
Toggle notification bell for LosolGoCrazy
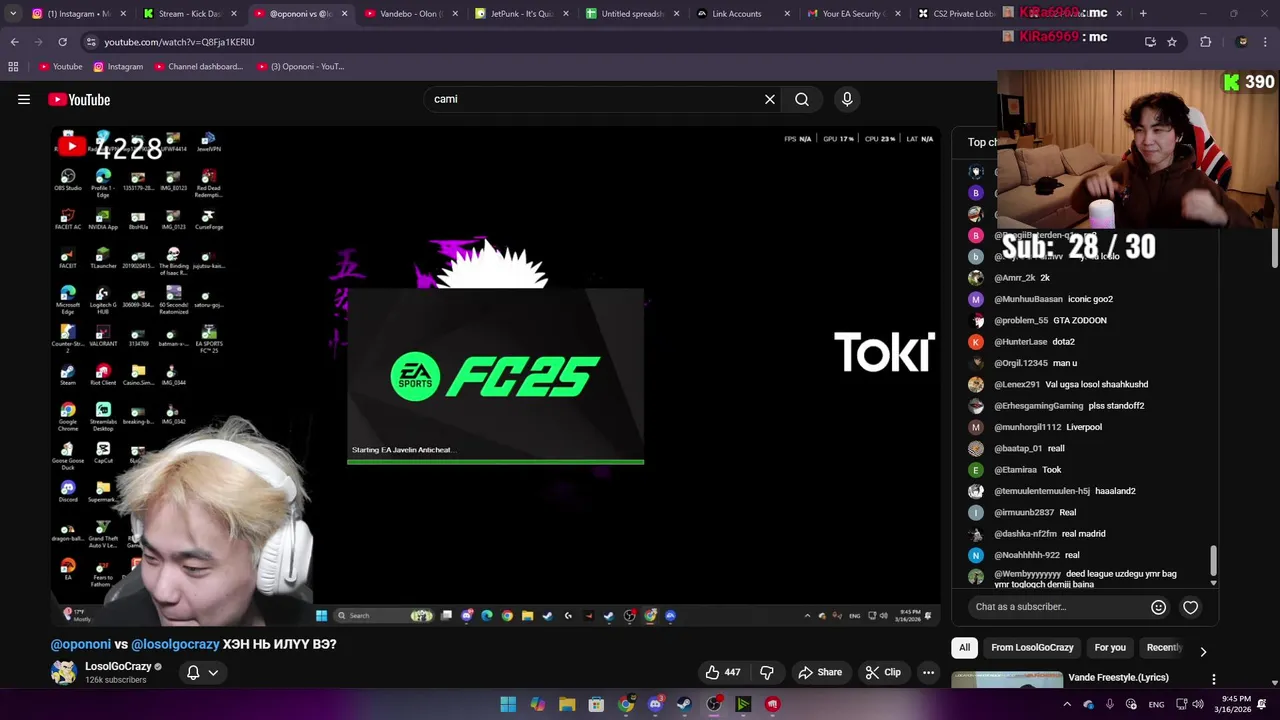point(193,672)
